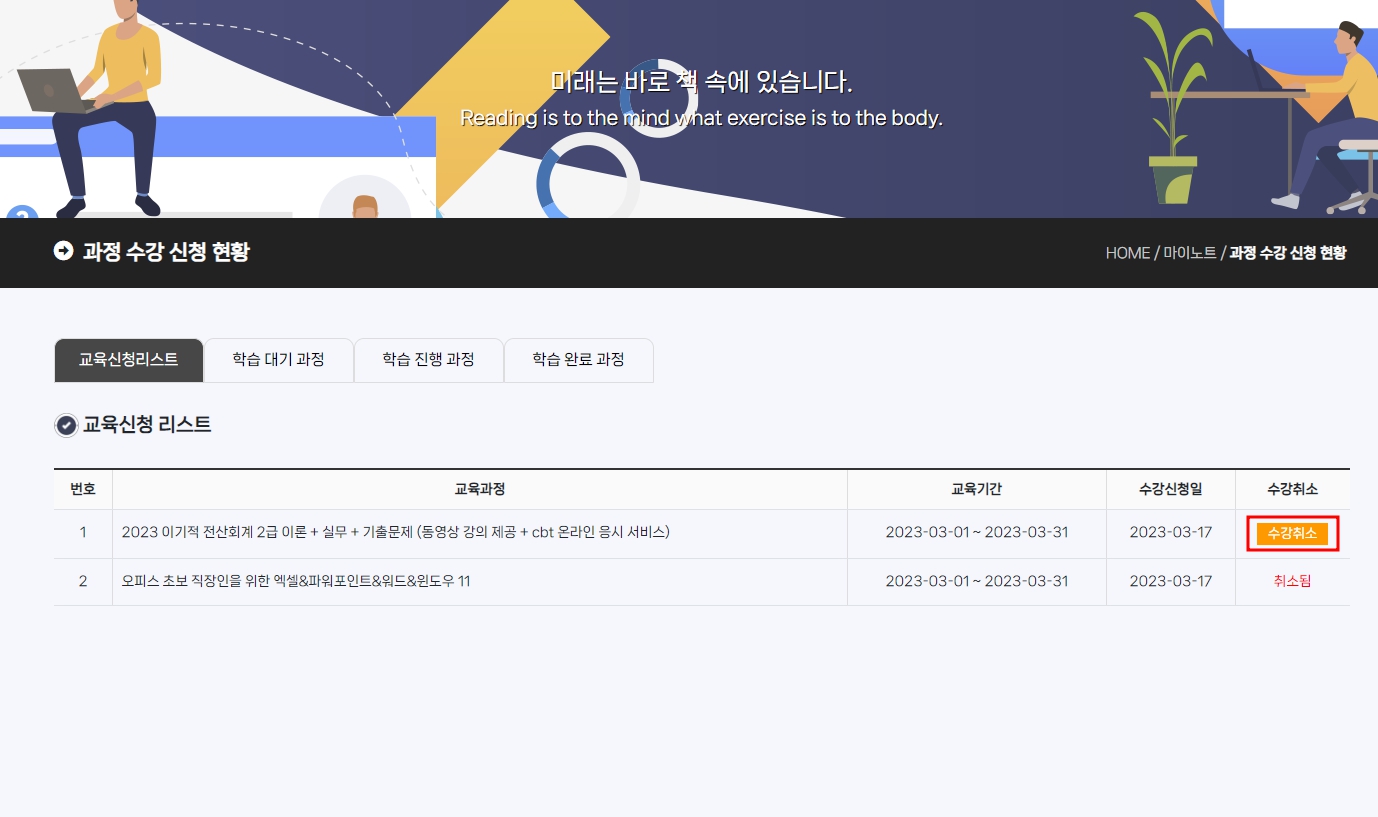
Task: Open the 2023 이기적 전산회계 2급 course
Action: click(395, 532)
